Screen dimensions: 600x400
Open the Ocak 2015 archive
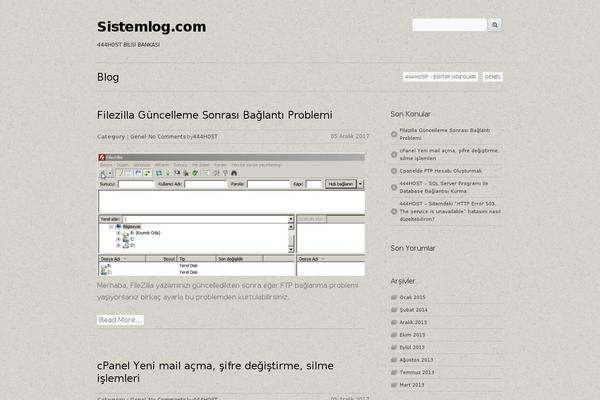[x=412, y=297]
